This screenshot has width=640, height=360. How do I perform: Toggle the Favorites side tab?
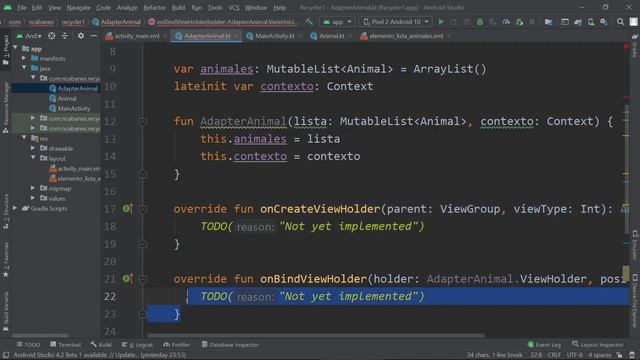[x=5, y=260]
